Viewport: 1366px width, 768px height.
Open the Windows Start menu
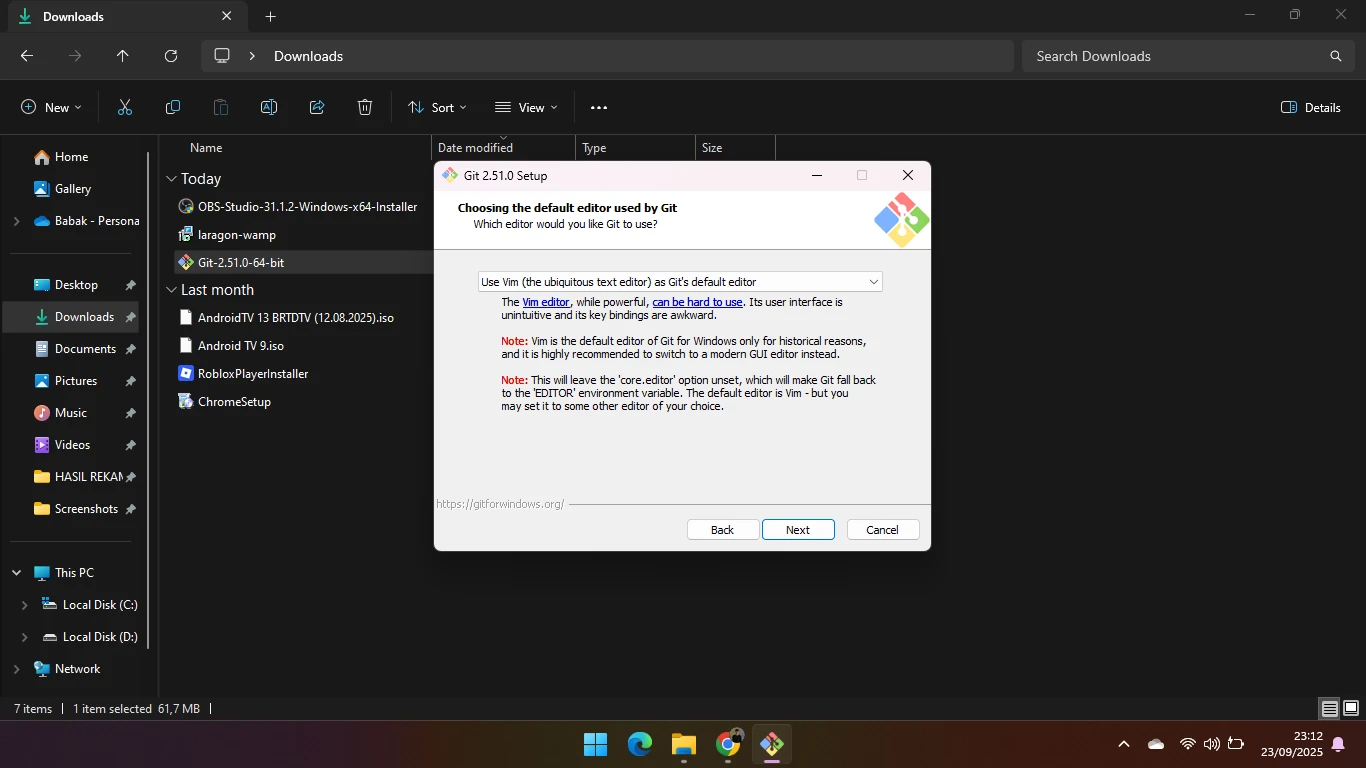click(595, 744)
